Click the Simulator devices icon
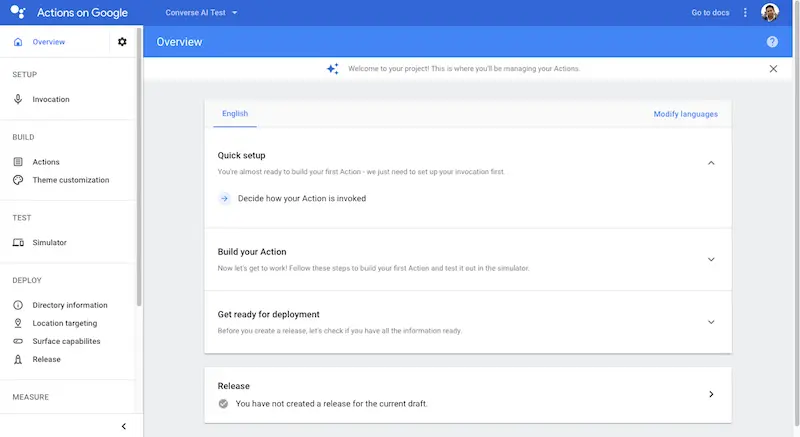The image size is (800, 437). coord(18,243)
